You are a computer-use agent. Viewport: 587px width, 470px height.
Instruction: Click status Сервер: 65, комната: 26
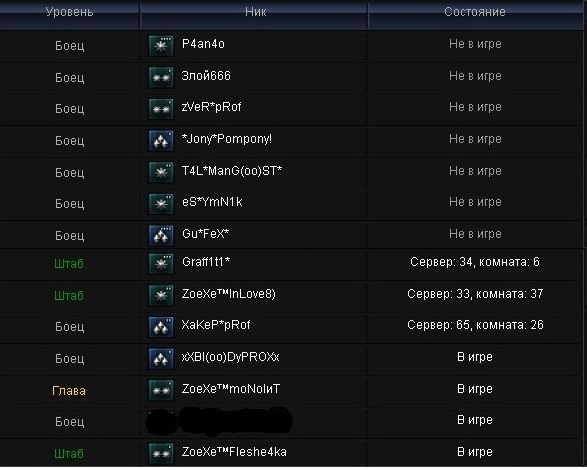point(475,325)
